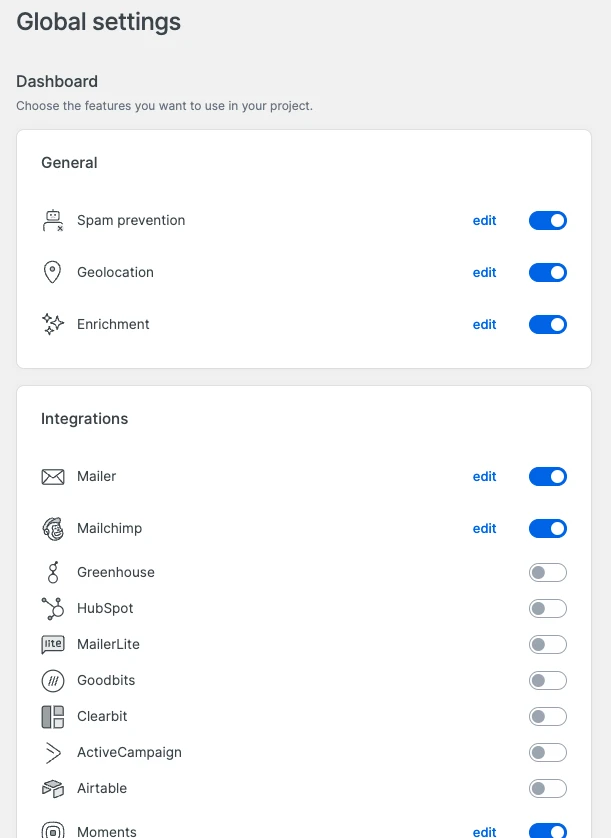Click the ActiveCampaign arrow icon
The image size is (611, 838).
coord(53,752)
